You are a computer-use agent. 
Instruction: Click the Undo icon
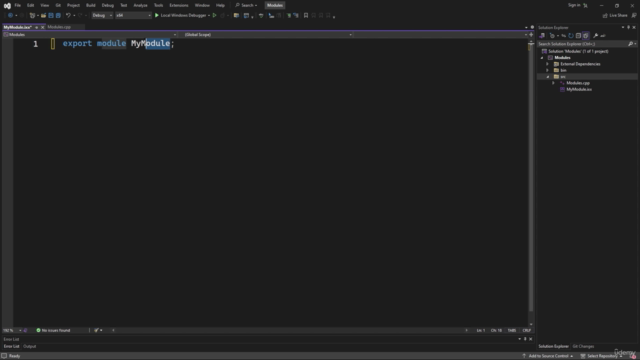coord(68,16)
